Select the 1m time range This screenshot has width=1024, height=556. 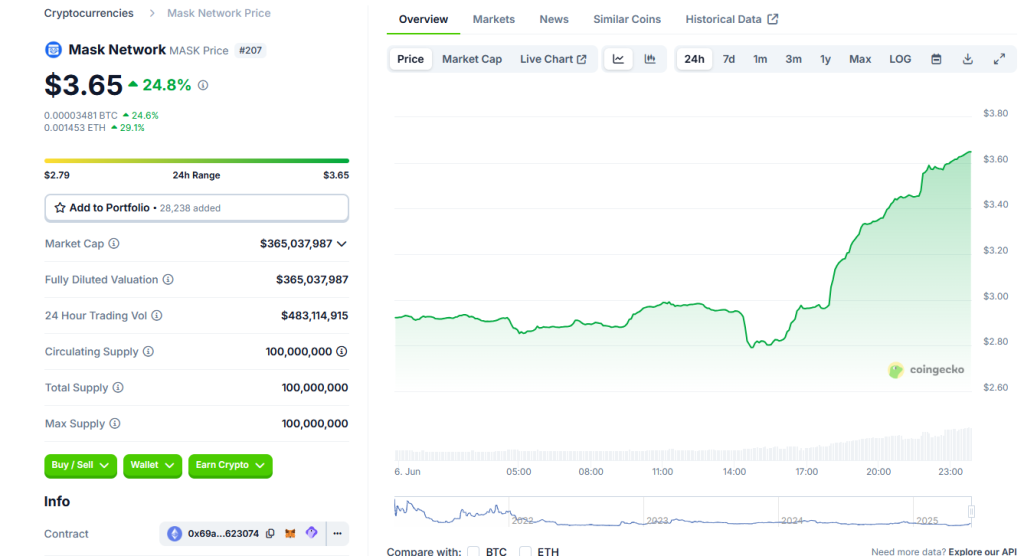(760, 59)
